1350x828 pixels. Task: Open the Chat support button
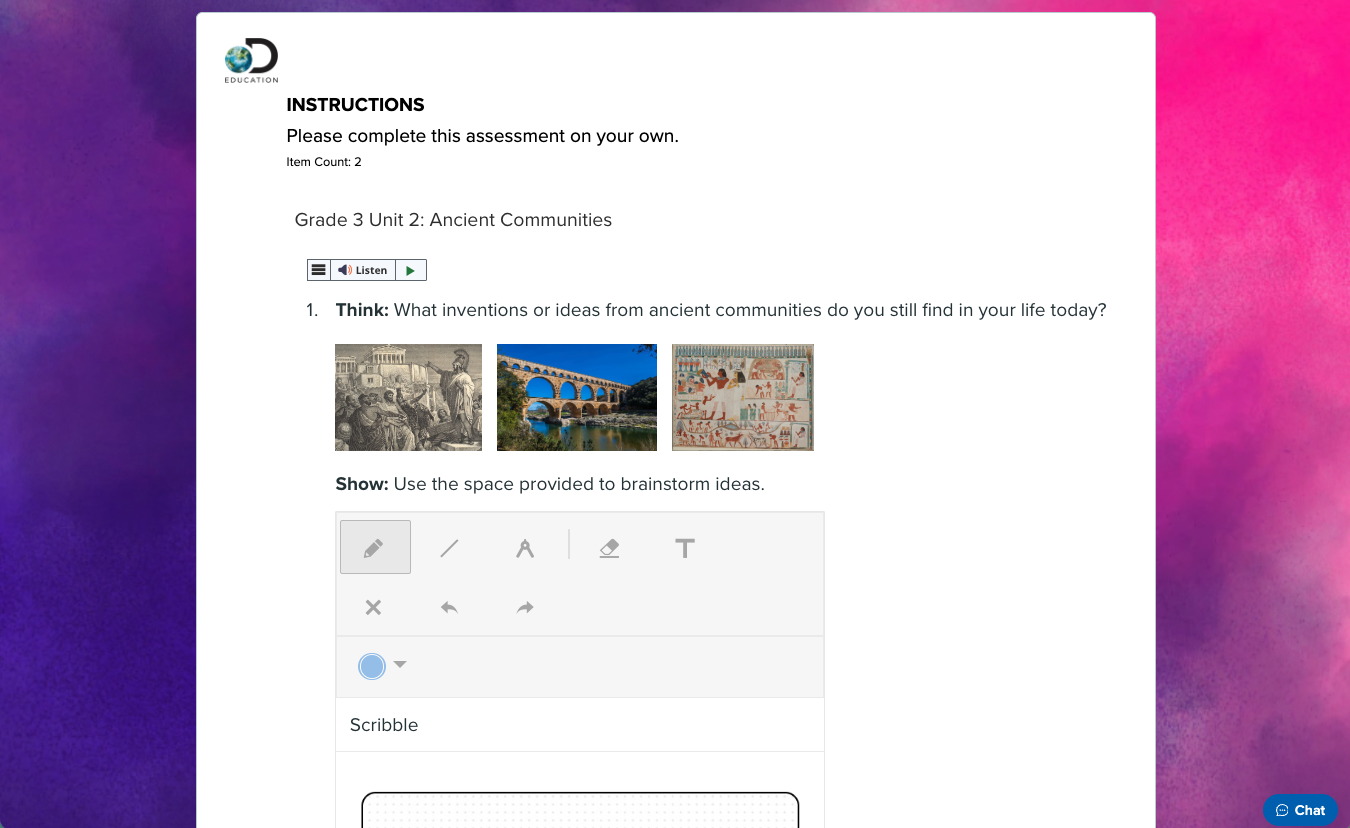click(x=1300, y=810)
